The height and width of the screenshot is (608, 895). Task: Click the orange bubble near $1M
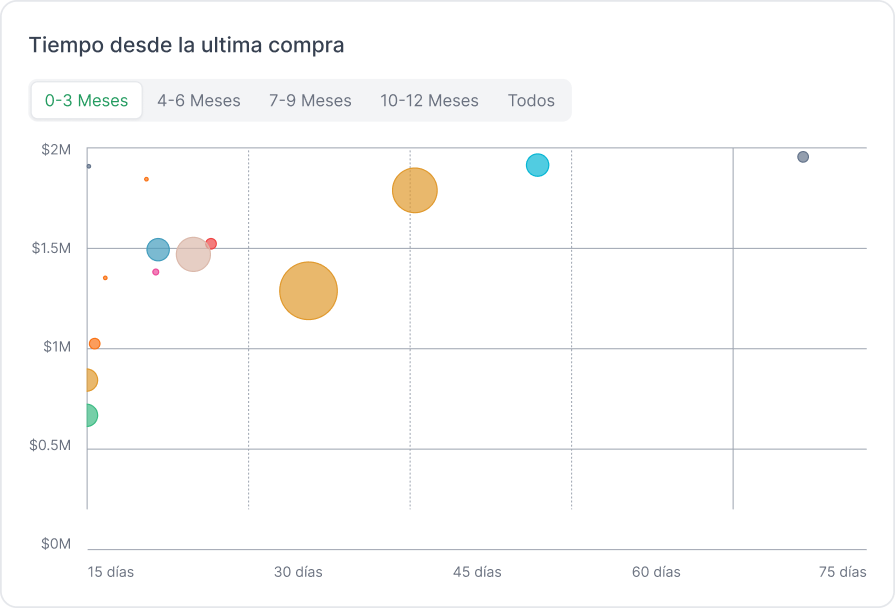[x=95, y=344]
